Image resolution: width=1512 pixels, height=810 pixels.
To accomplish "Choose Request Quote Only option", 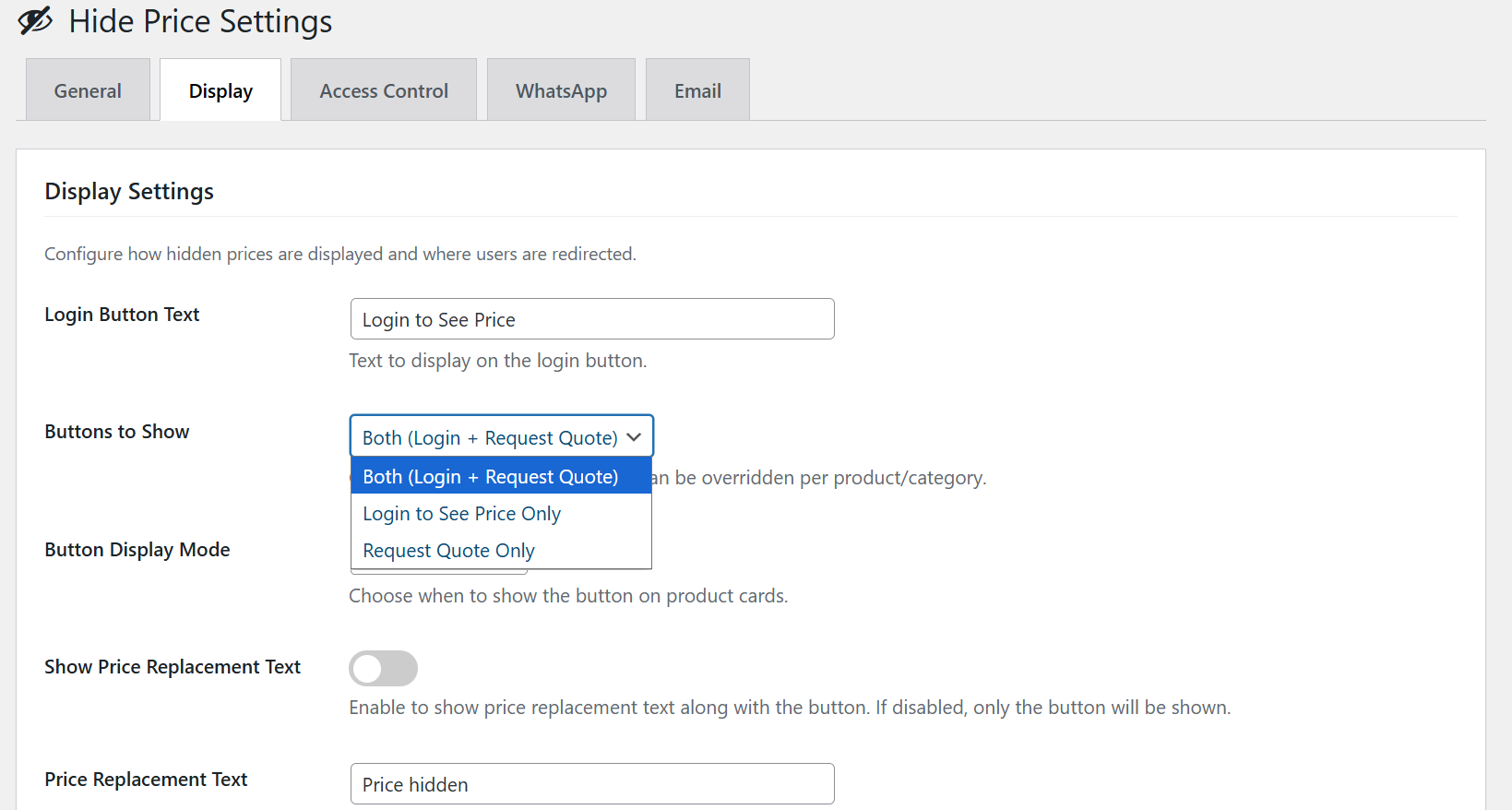I will pyautogui.click(x=501, y=550).
